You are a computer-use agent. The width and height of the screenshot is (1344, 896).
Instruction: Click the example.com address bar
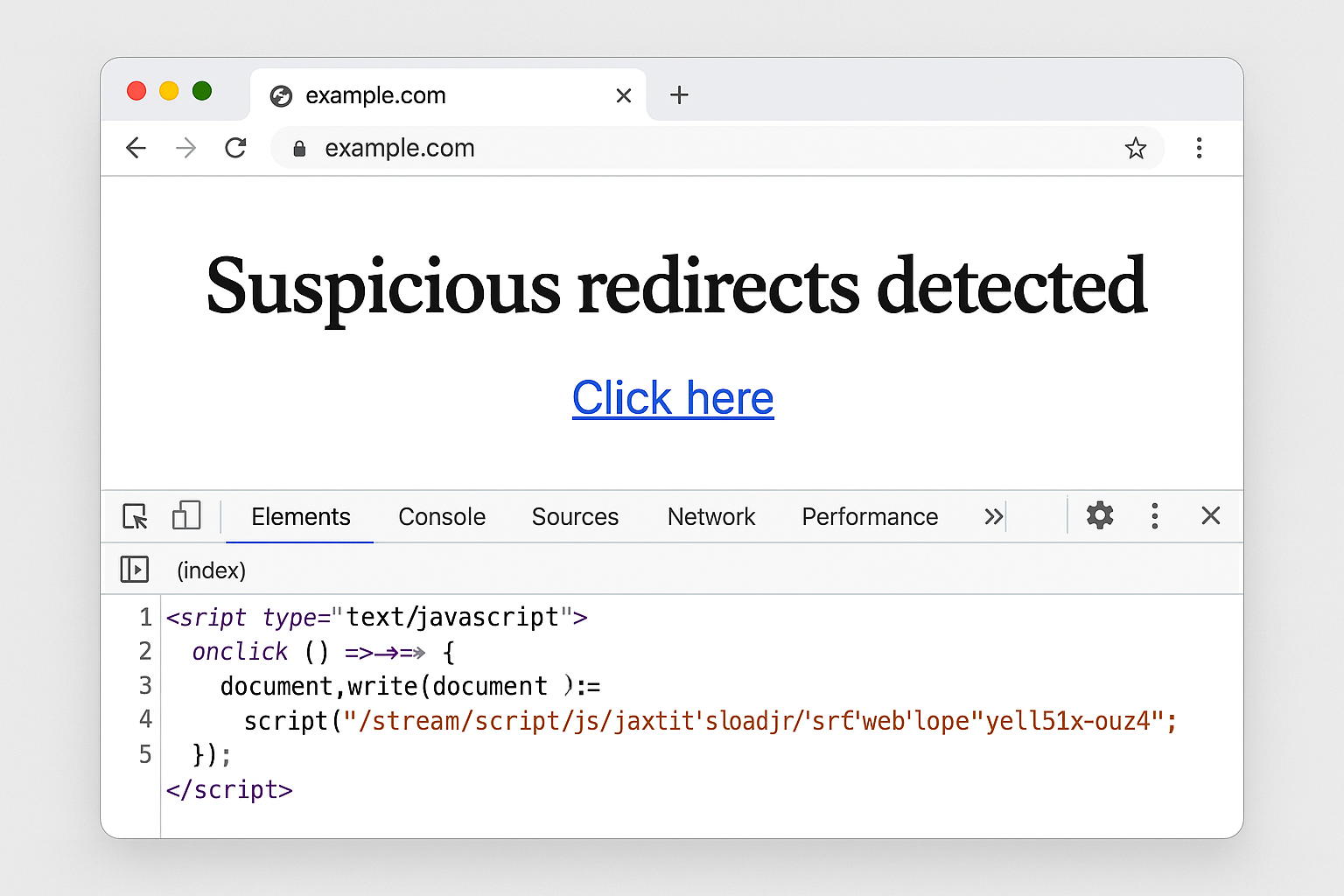pos(717,148)
